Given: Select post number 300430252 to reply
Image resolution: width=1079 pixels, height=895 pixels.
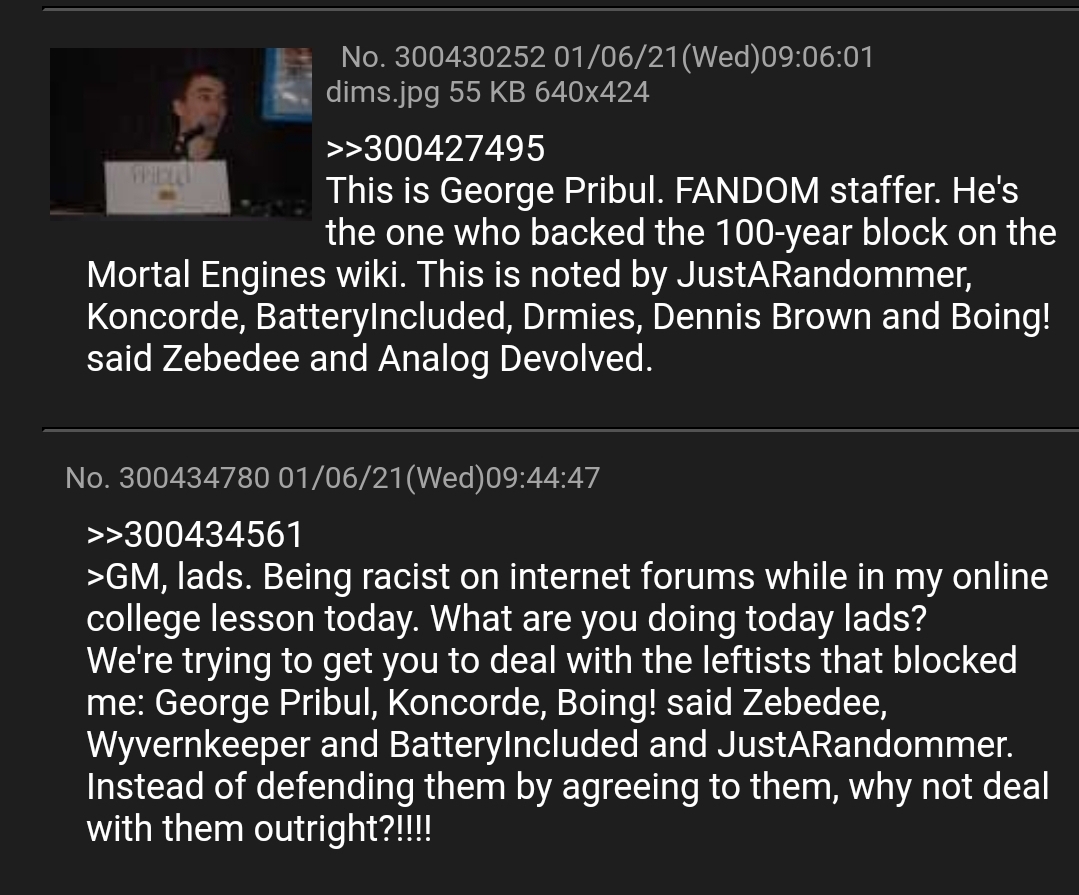Looking at the screenshot, I should [470, 56].
